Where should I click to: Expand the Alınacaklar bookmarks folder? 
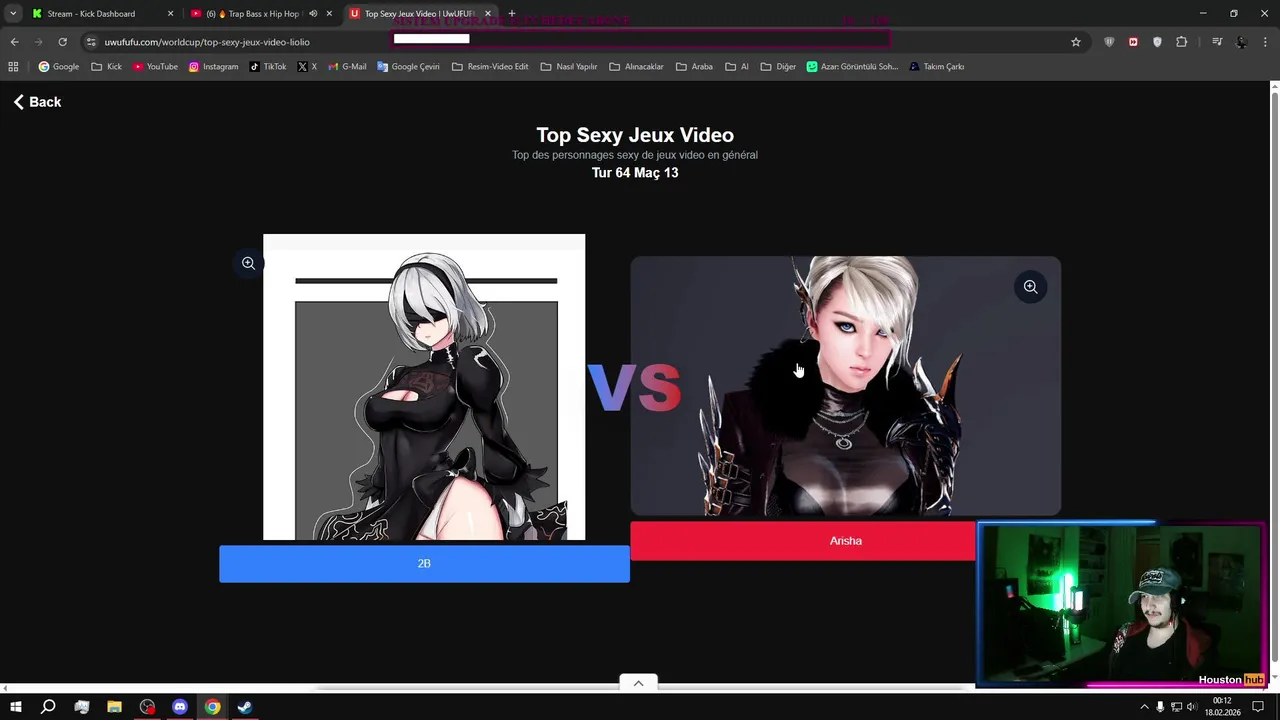637,67
